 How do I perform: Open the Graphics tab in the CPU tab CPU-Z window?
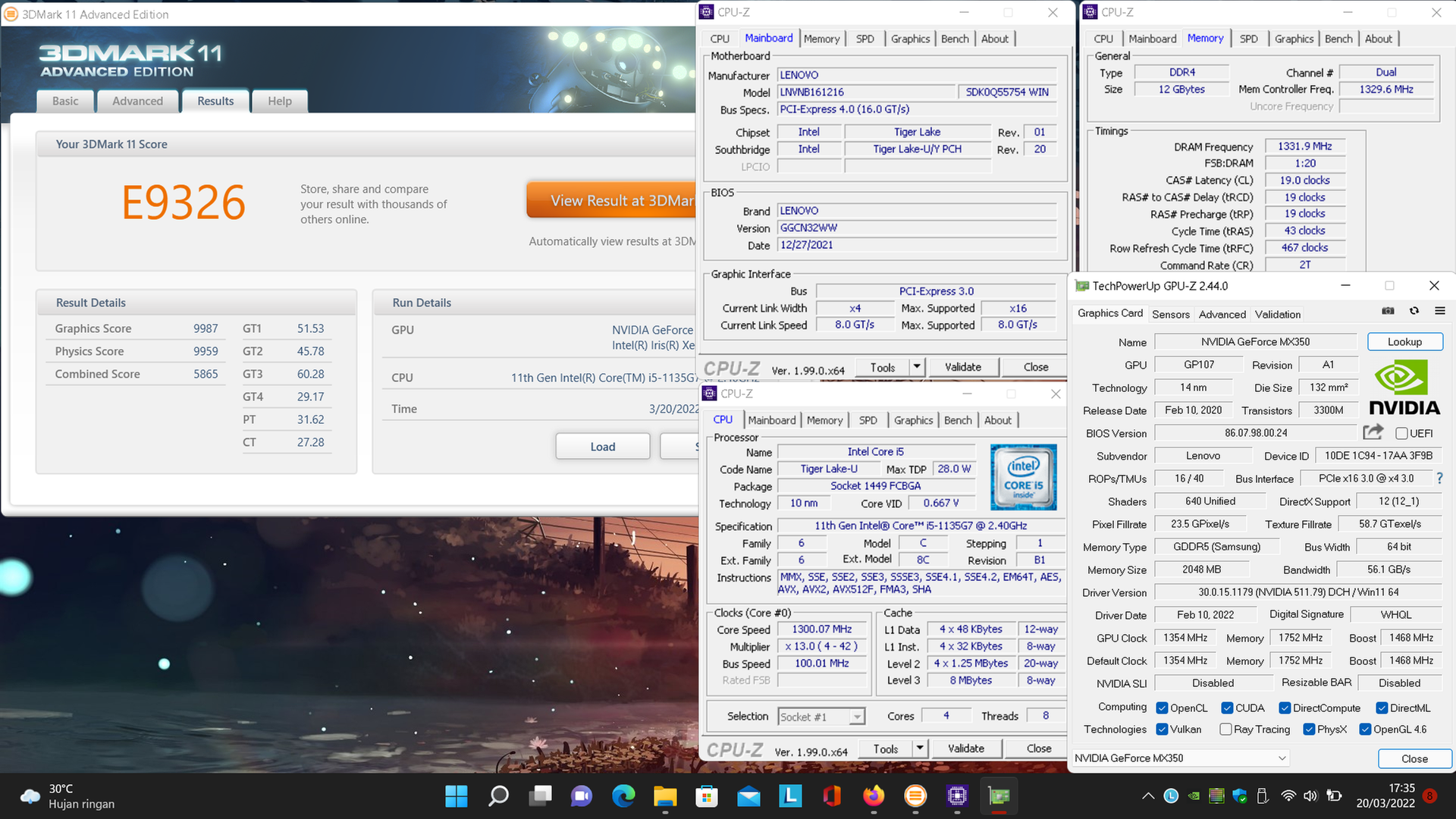coord(913,420)
